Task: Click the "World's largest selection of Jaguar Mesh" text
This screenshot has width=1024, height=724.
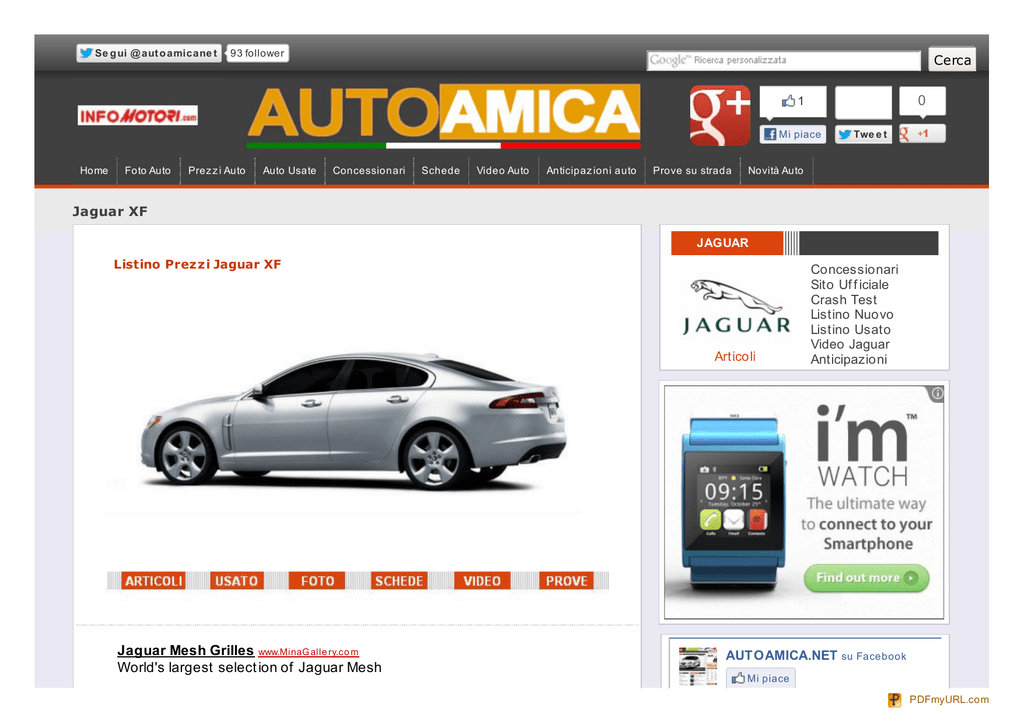Action: 249,668
